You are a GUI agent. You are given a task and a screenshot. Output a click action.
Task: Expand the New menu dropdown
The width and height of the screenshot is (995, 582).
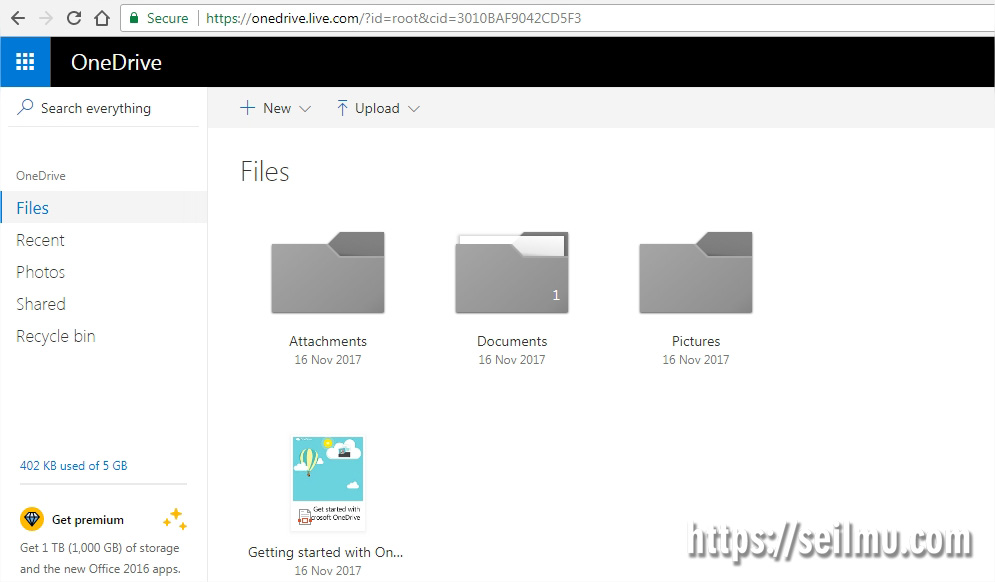303,108
